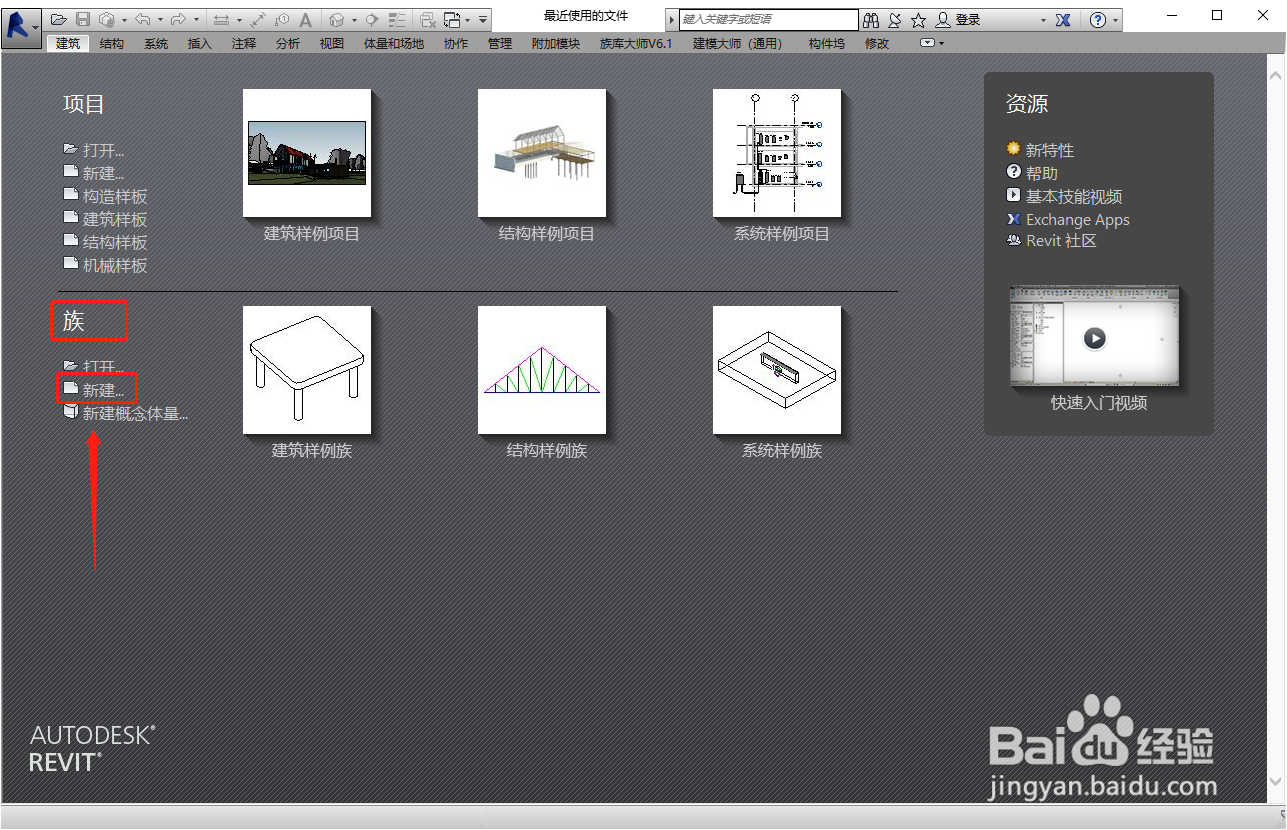The width and height of the screenshot is (1287, 830).
Task: Open the 建筑样例项目 thumbnail
Action: (307, 153)
